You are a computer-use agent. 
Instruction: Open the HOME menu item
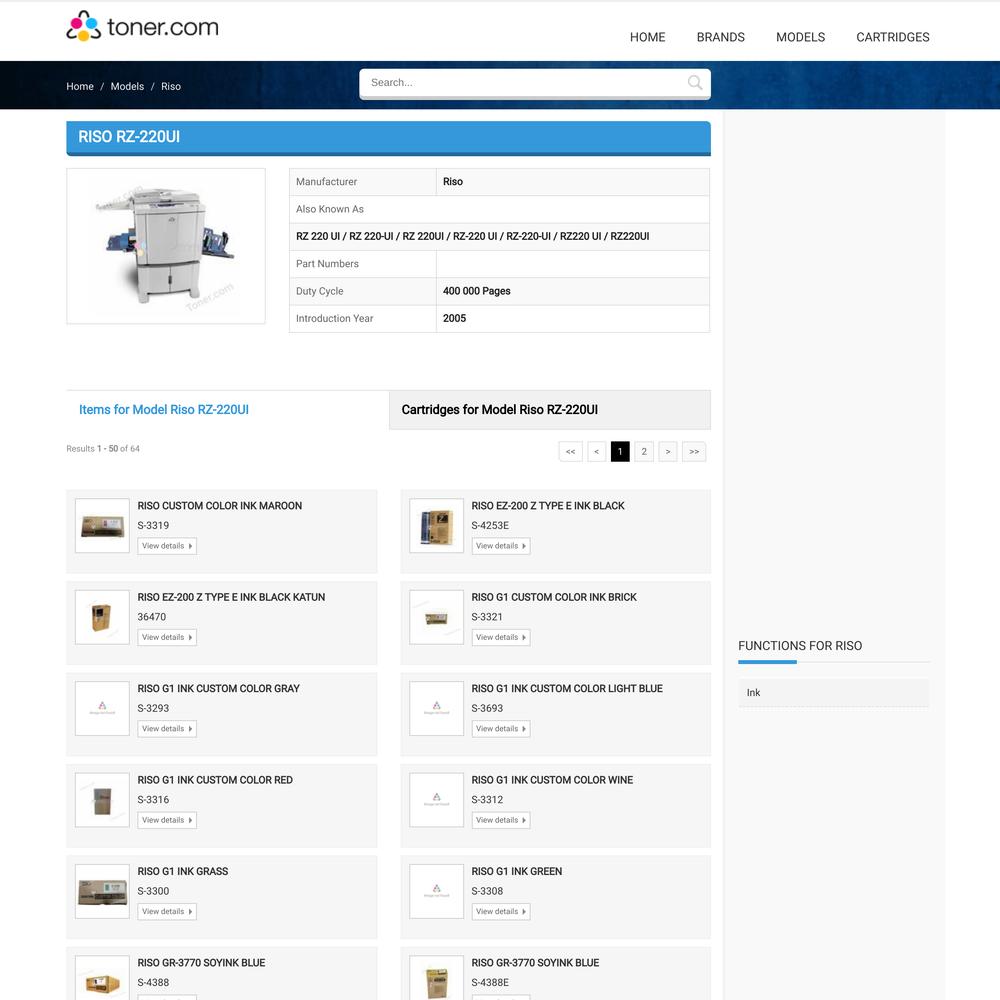pyautogui.click(x=647, y=37)
